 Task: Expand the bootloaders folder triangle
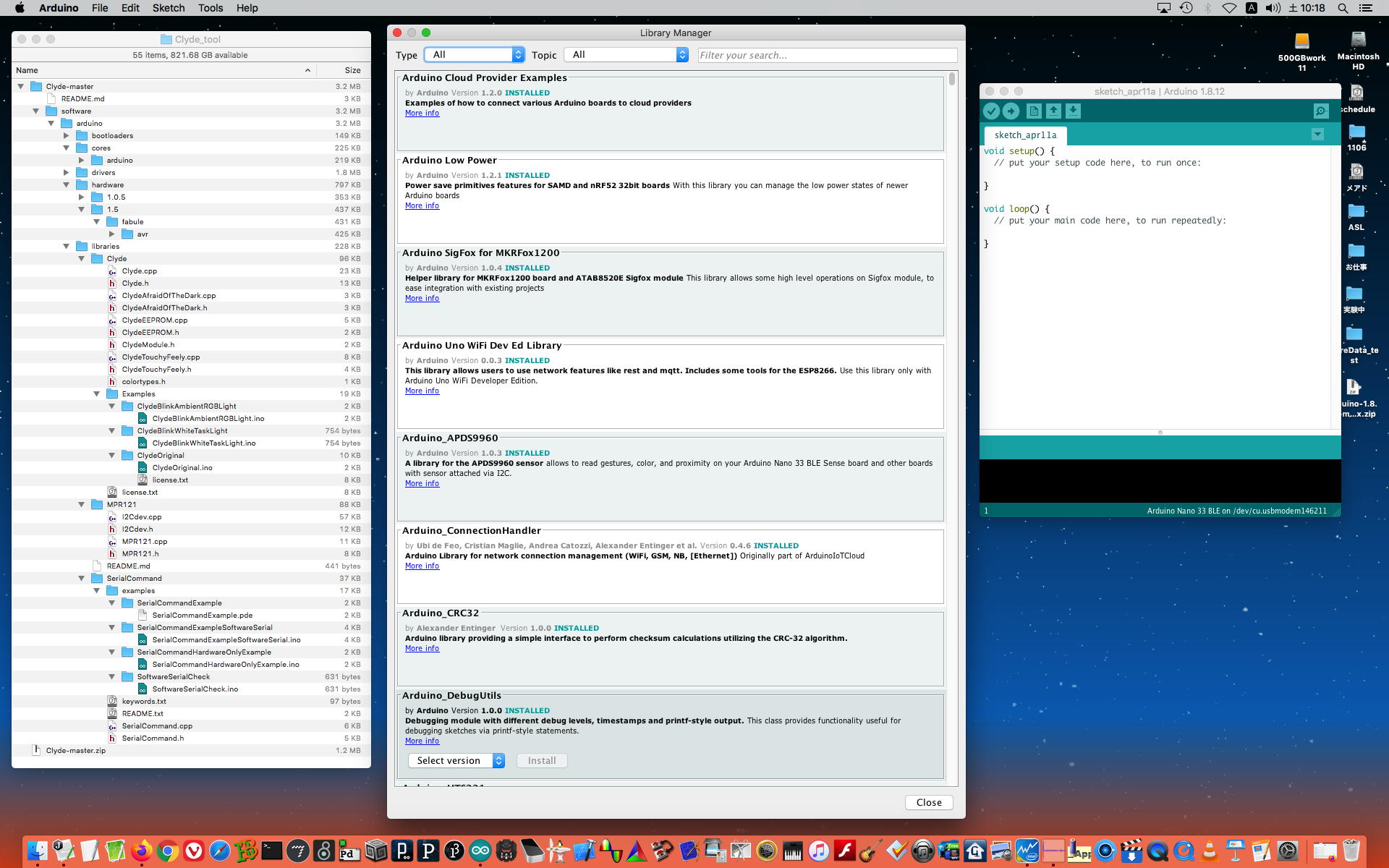tap(66, 135)
